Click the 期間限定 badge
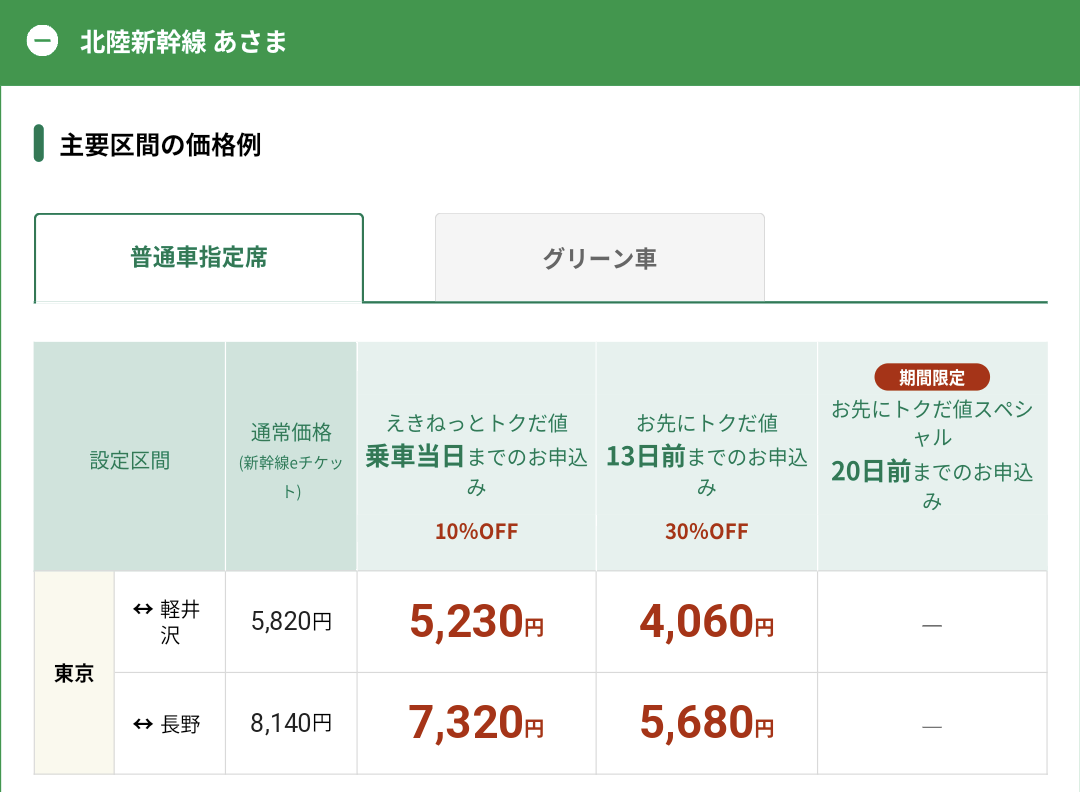 pos(932,377)
